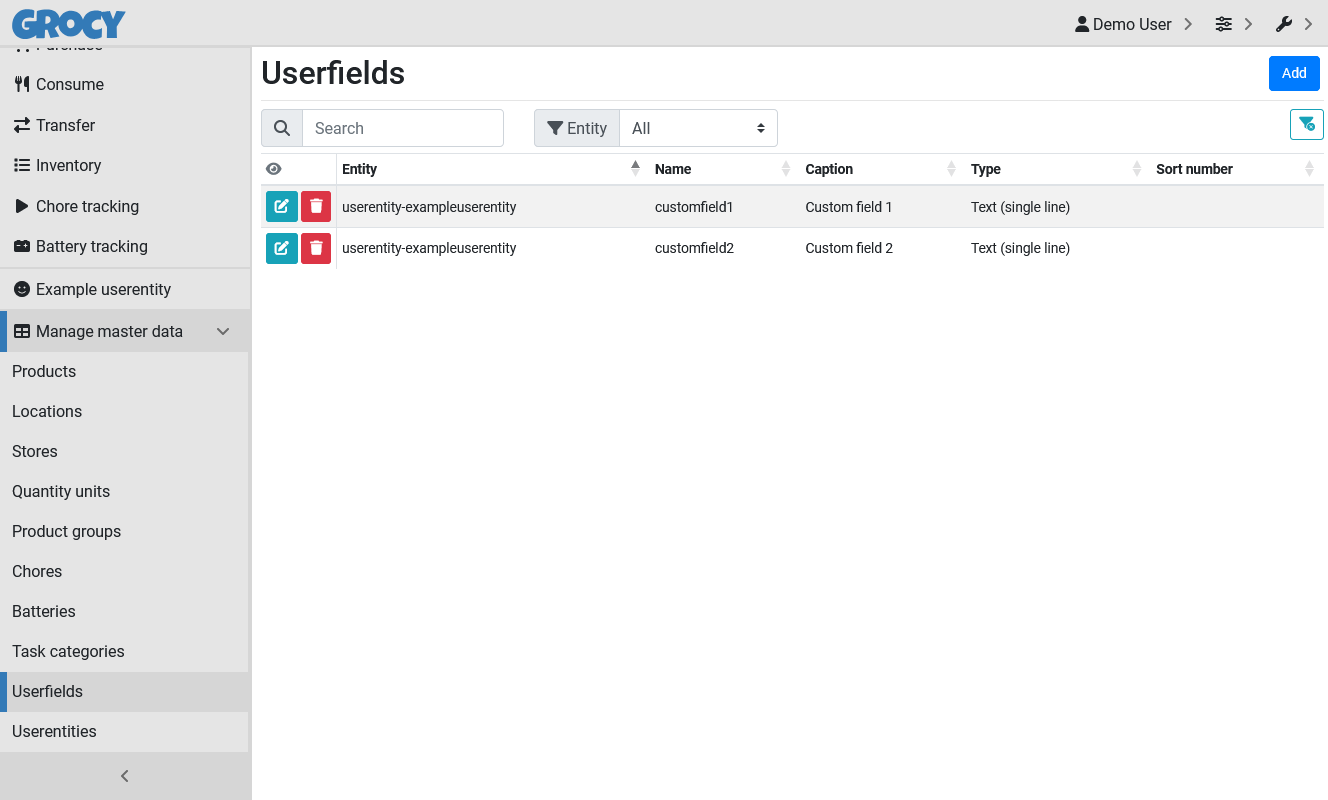This screenshot has height=800, width=1328.
Task: Open the Demo User menu
Action: pyautogui.click(x=1133, y=24)
